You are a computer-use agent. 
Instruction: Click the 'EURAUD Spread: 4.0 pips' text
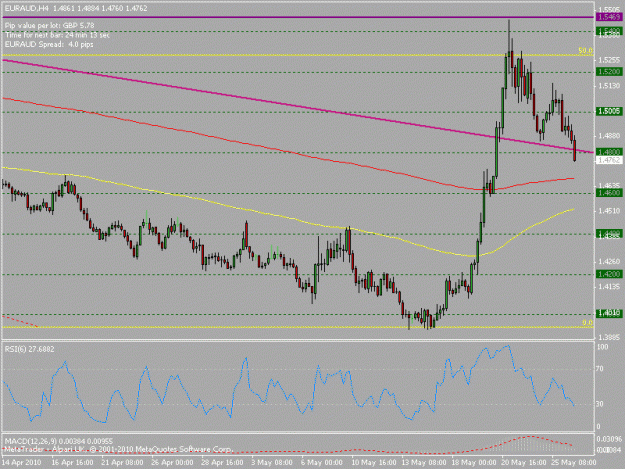click(49, 44)
